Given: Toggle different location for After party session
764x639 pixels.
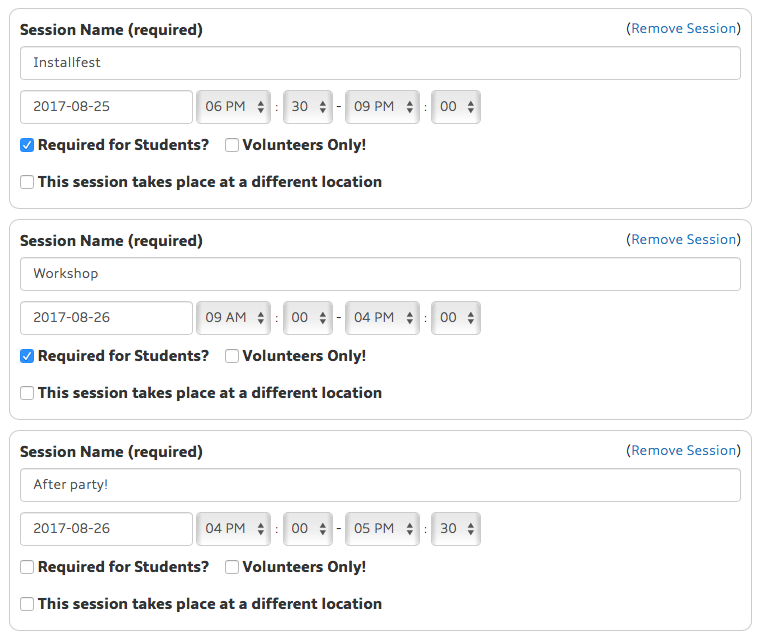Looking at the screenshot, I should [27, 604].
